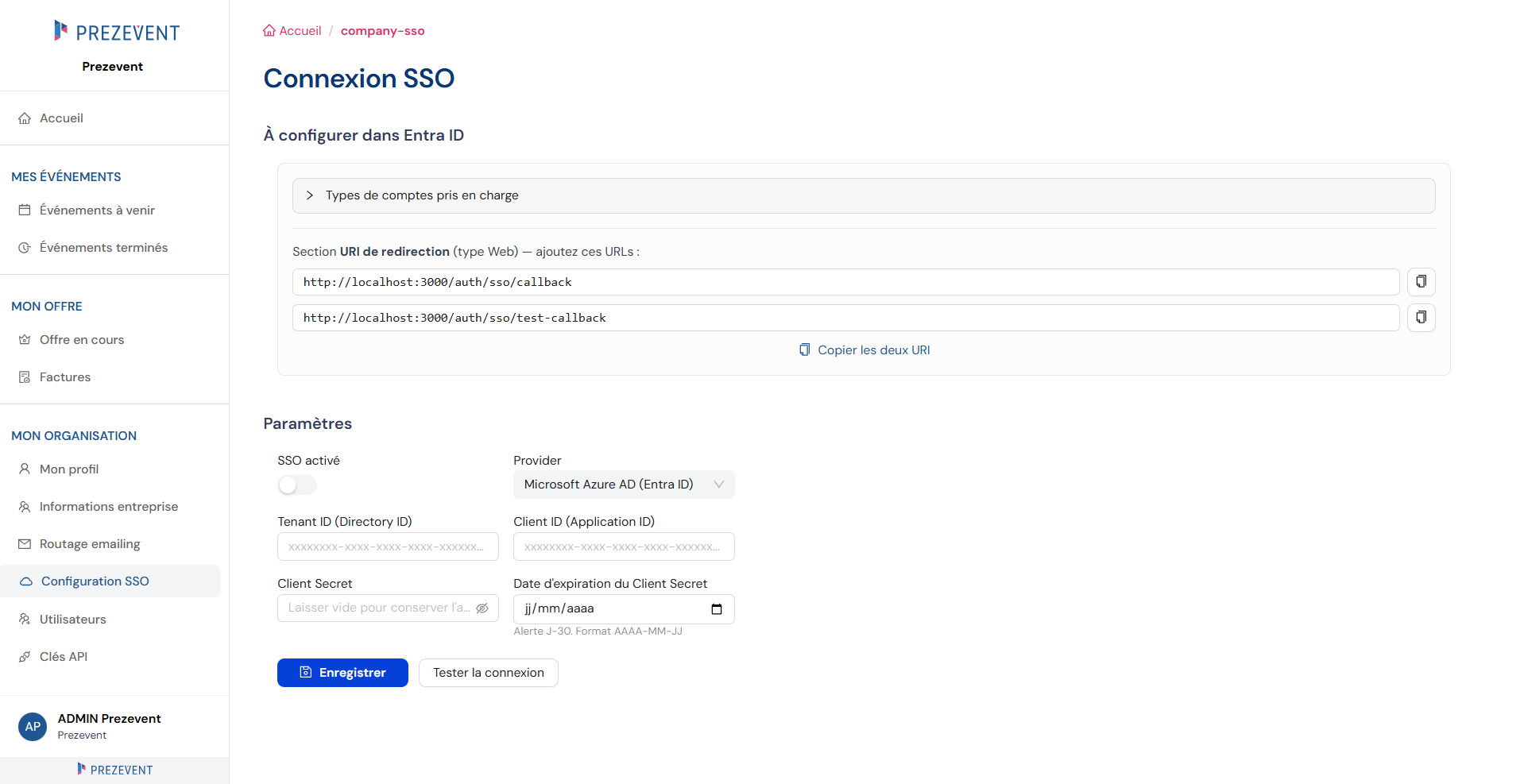The image size is (1520, 784).
Task: Click the ADMIN Prezevent user name
Action: 110,719
